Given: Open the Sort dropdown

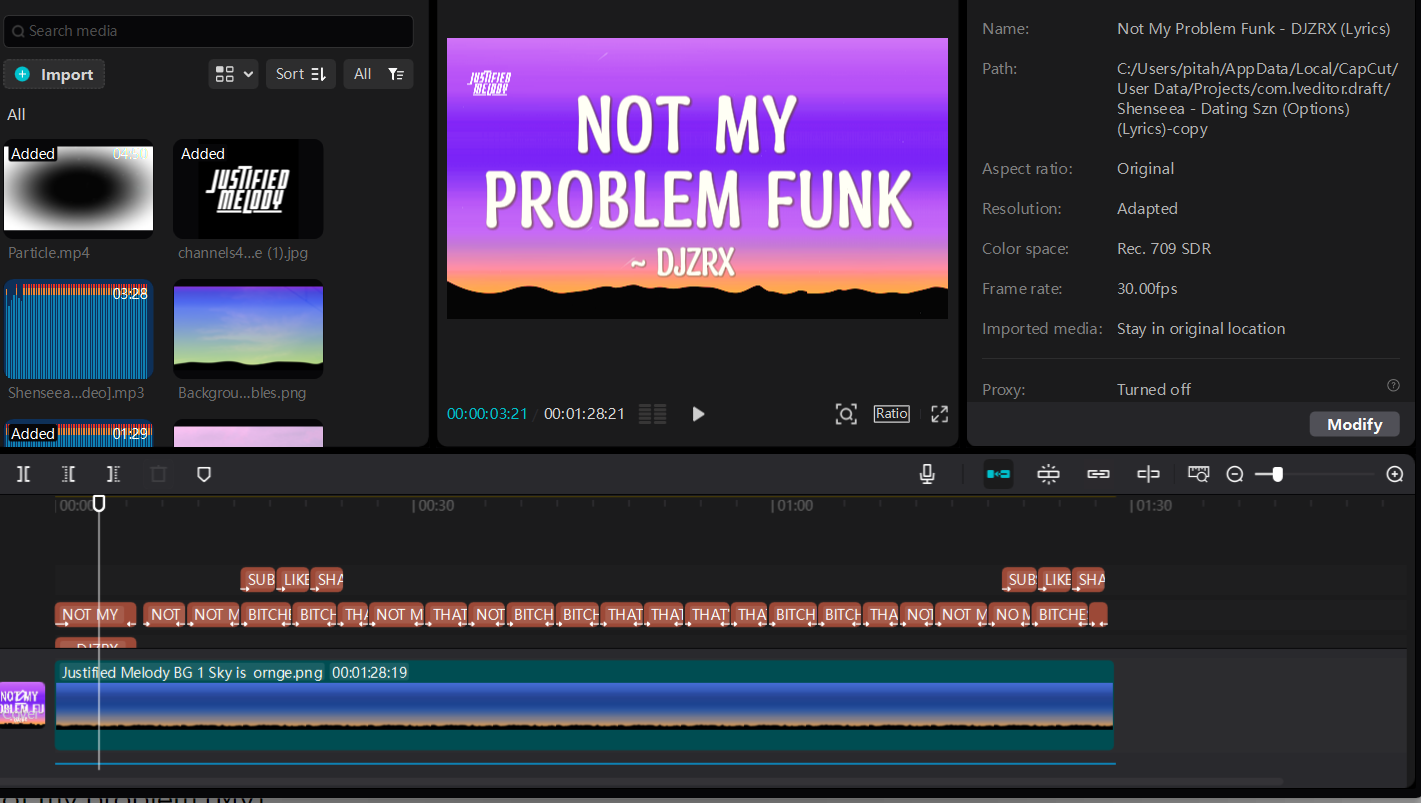Looking at the screenshot, I should click(301, 74).
